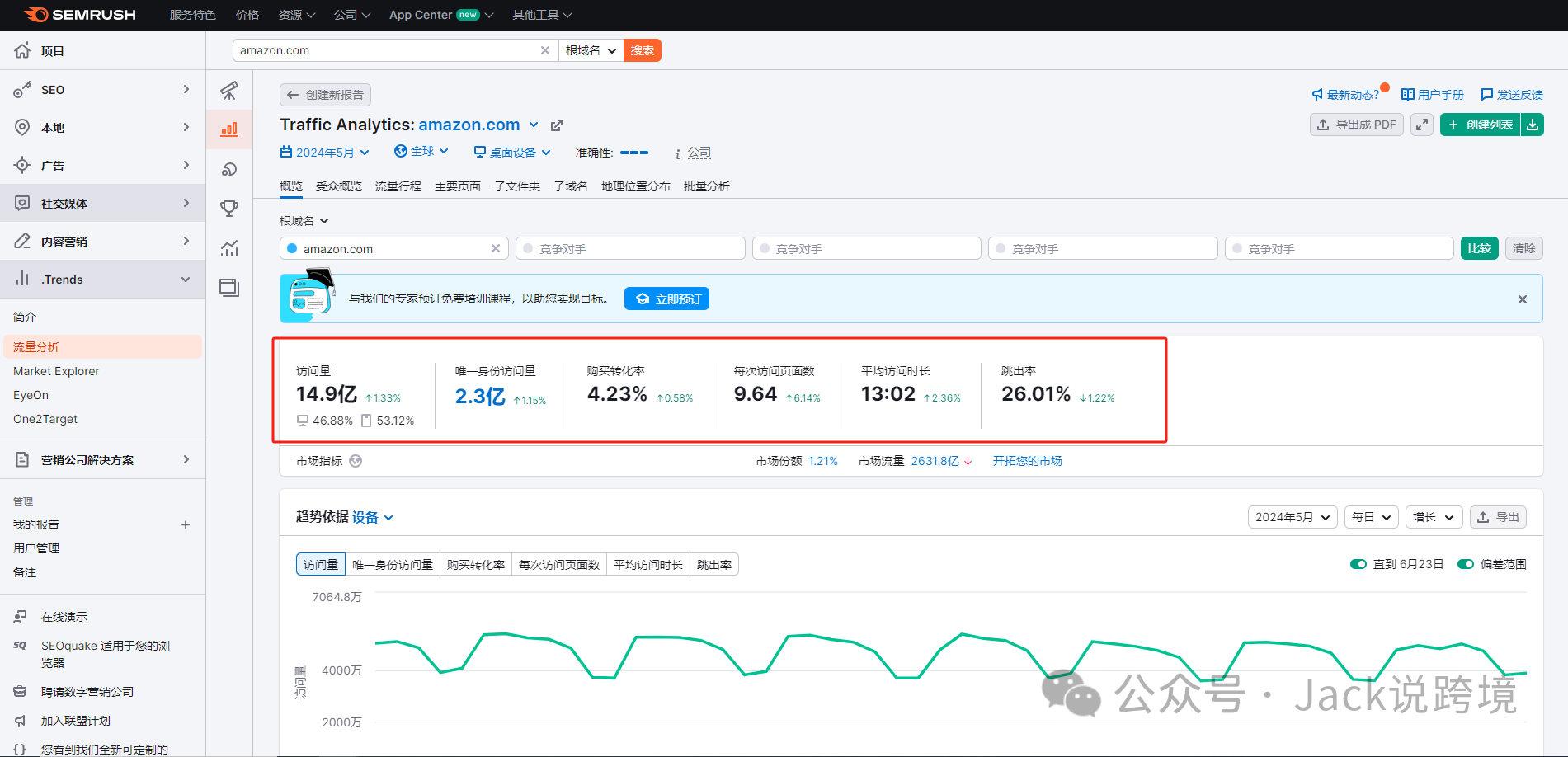Open the 桌面设备 device dropdown

512,153
